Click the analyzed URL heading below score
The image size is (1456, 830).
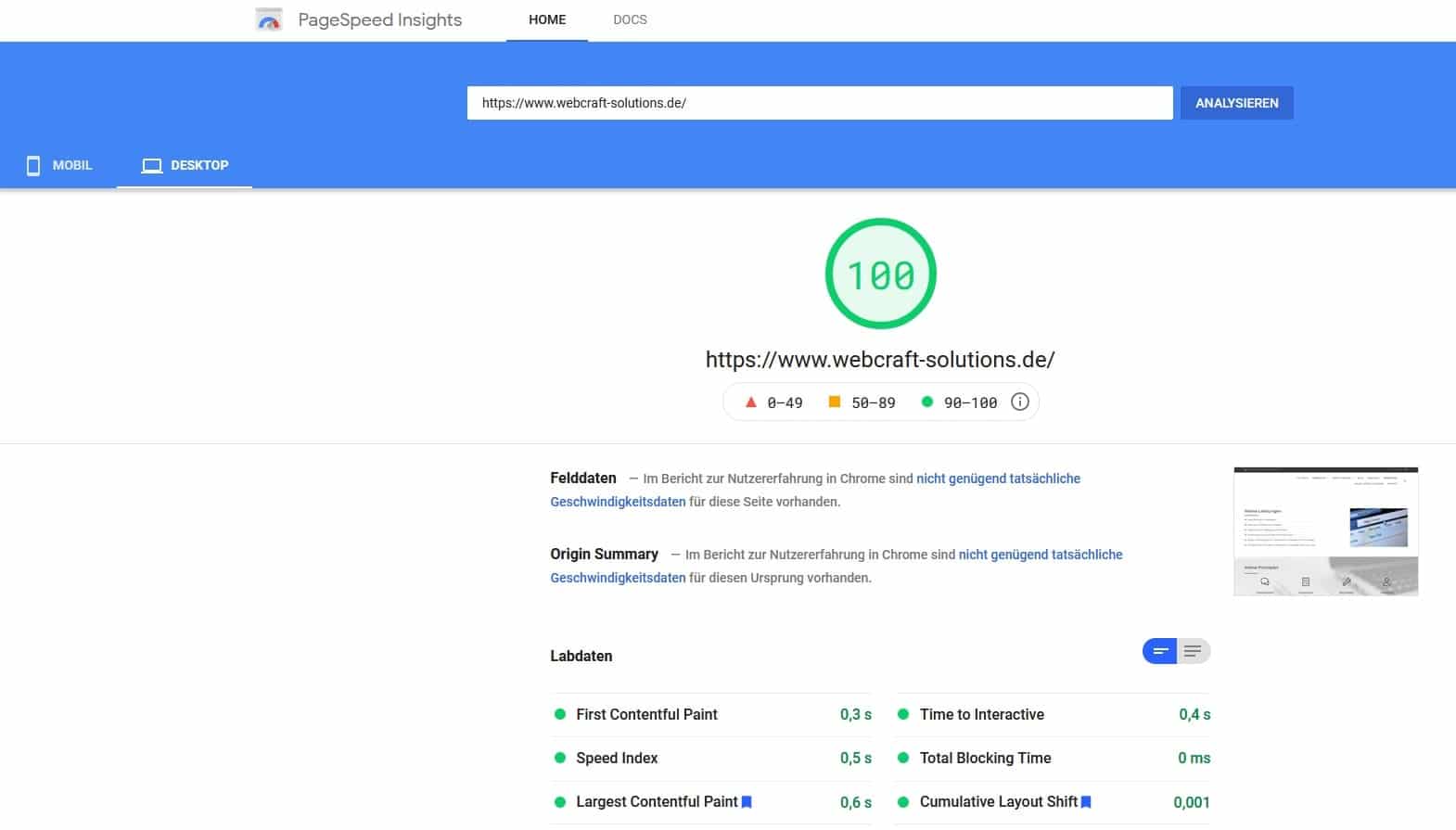880,360
